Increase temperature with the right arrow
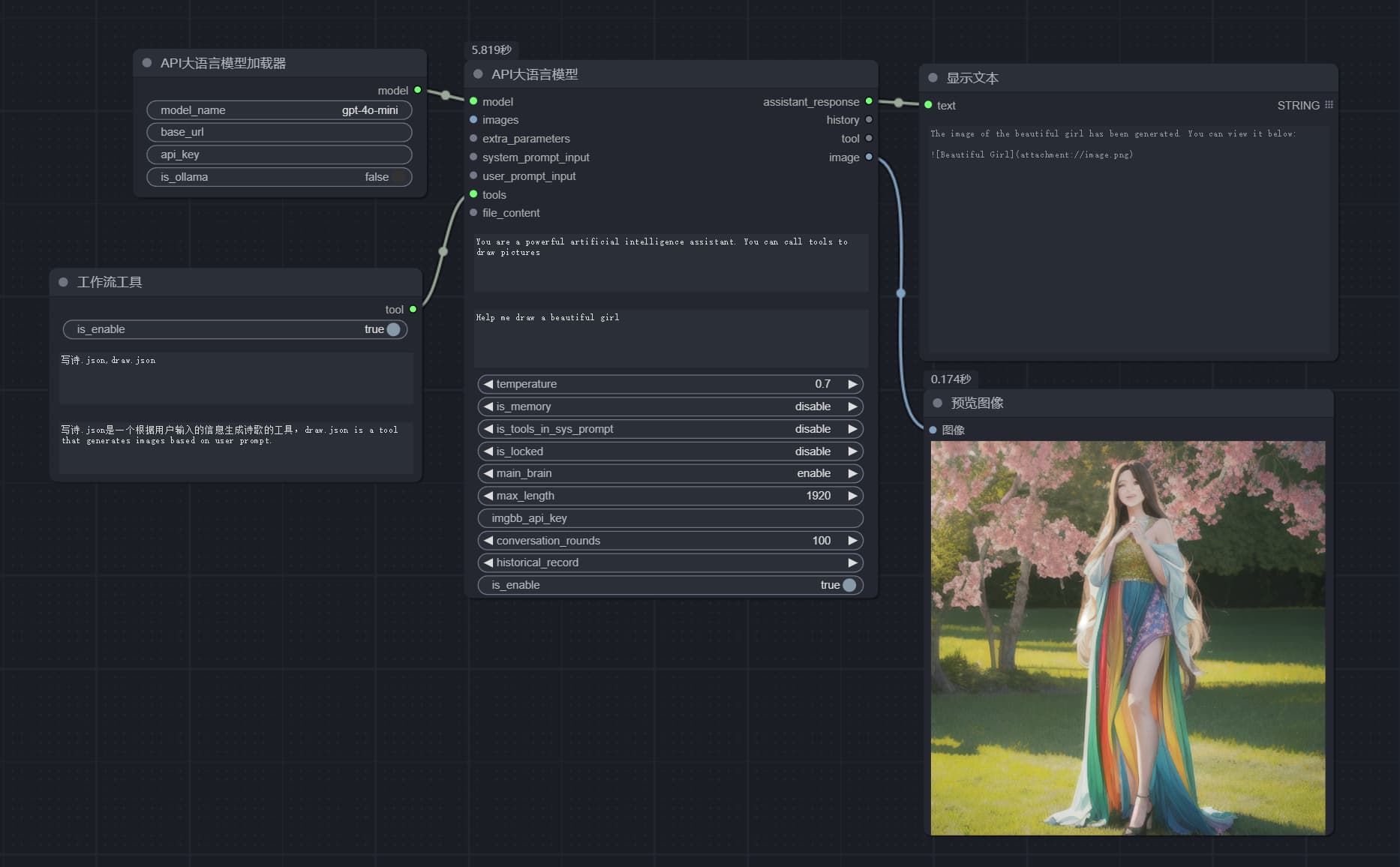This screenshot has width=1400, height=867. coord(852,384)
